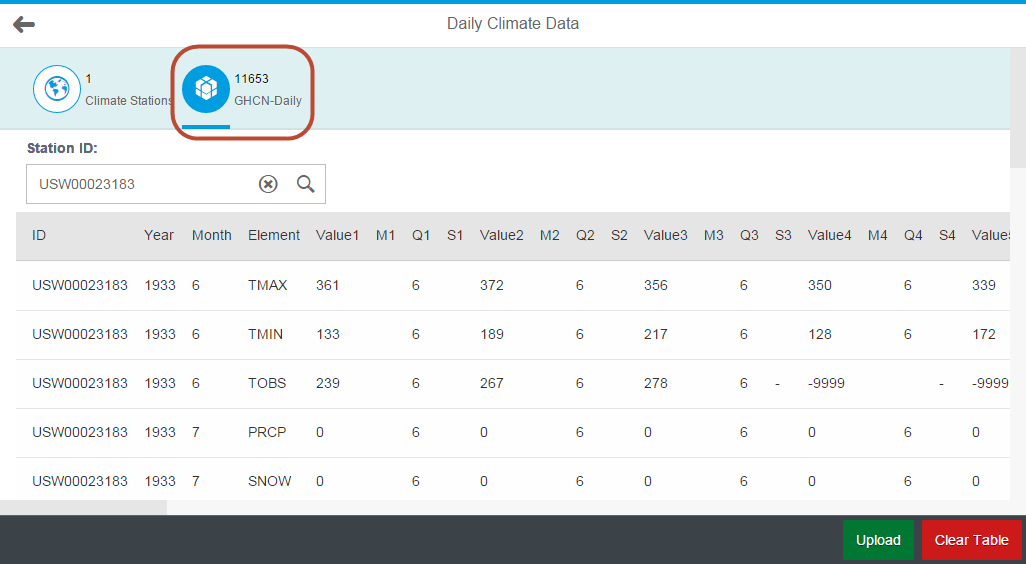Switch to the GHCN-Daily tab label
Screen dimensions: 1026x564
[268, 101]
